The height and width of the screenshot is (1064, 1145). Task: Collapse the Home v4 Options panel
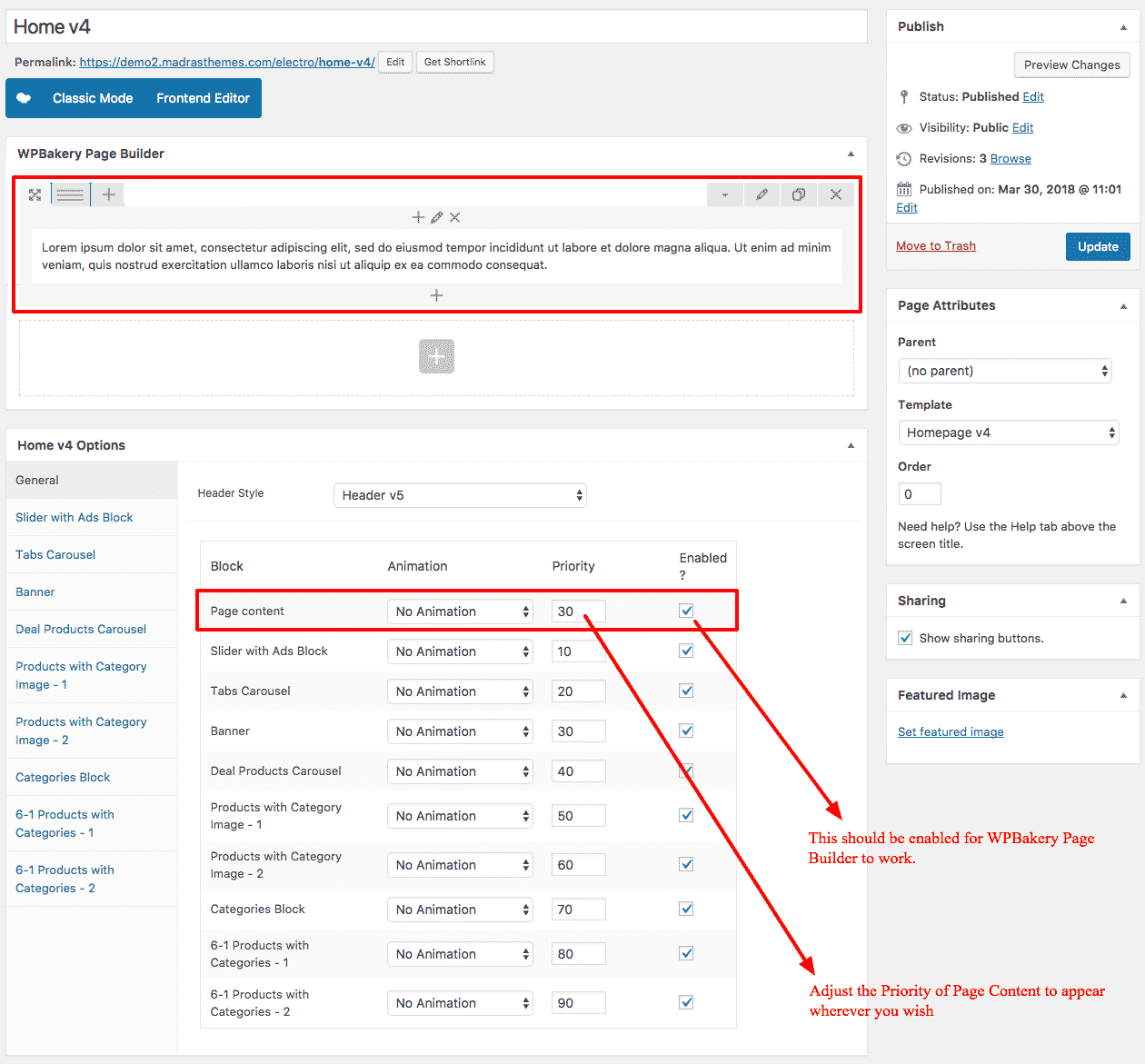[x=851, y=445]
